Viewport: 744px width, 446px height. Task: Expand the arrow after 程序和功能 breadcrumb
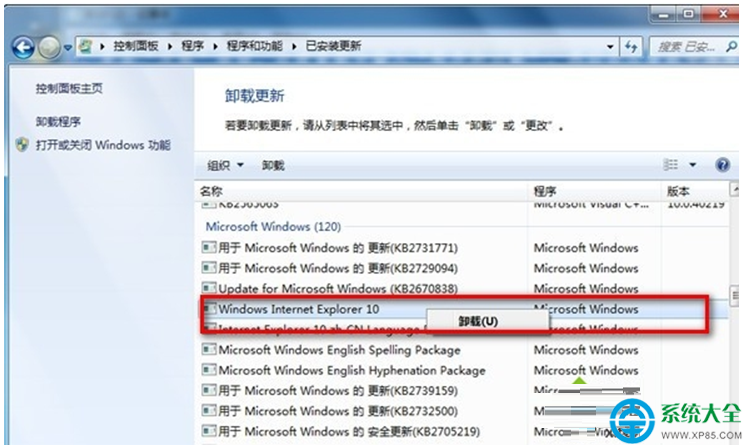294,46
